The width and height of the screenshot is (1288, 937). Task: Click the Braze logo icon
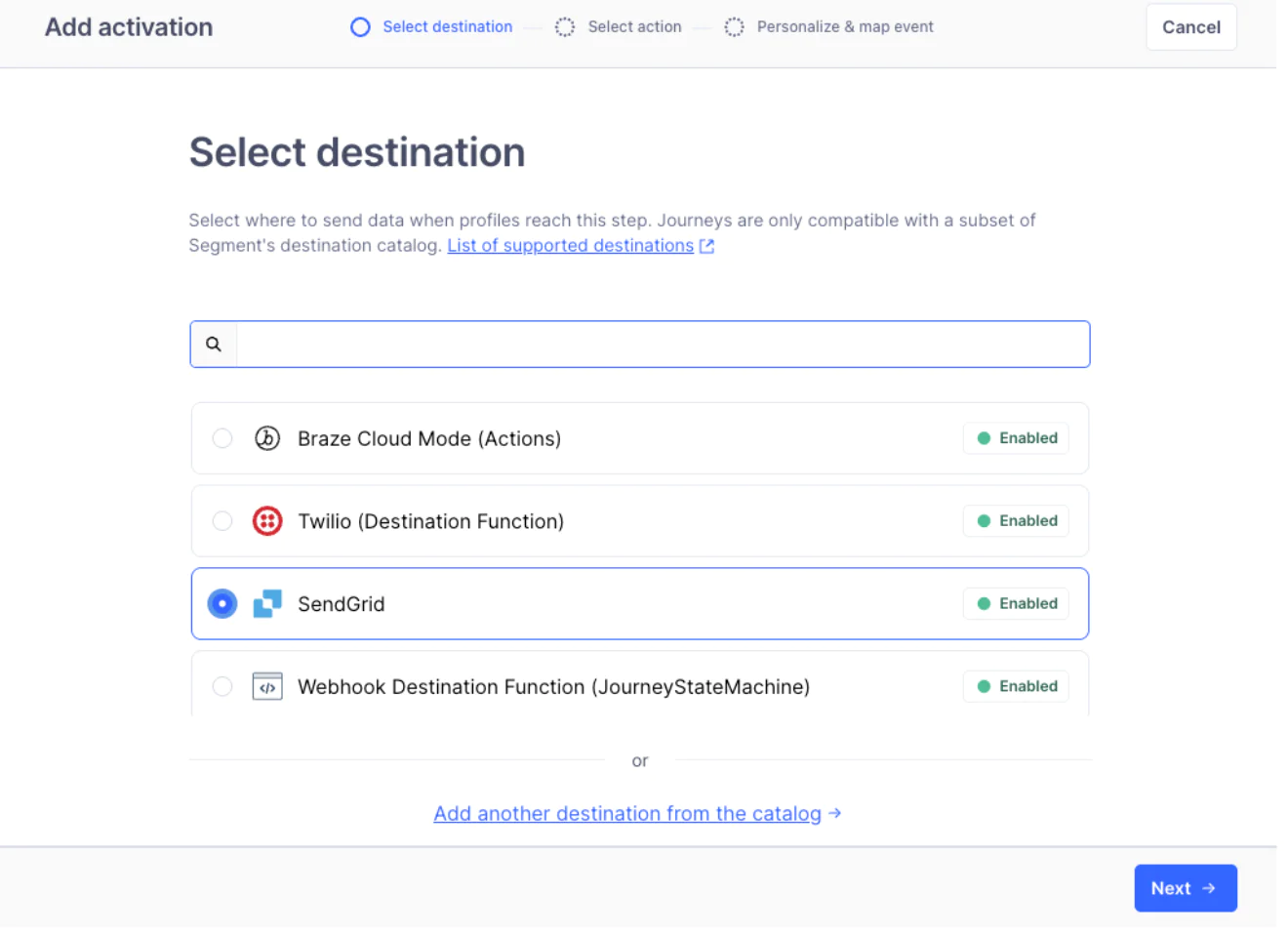267,438
